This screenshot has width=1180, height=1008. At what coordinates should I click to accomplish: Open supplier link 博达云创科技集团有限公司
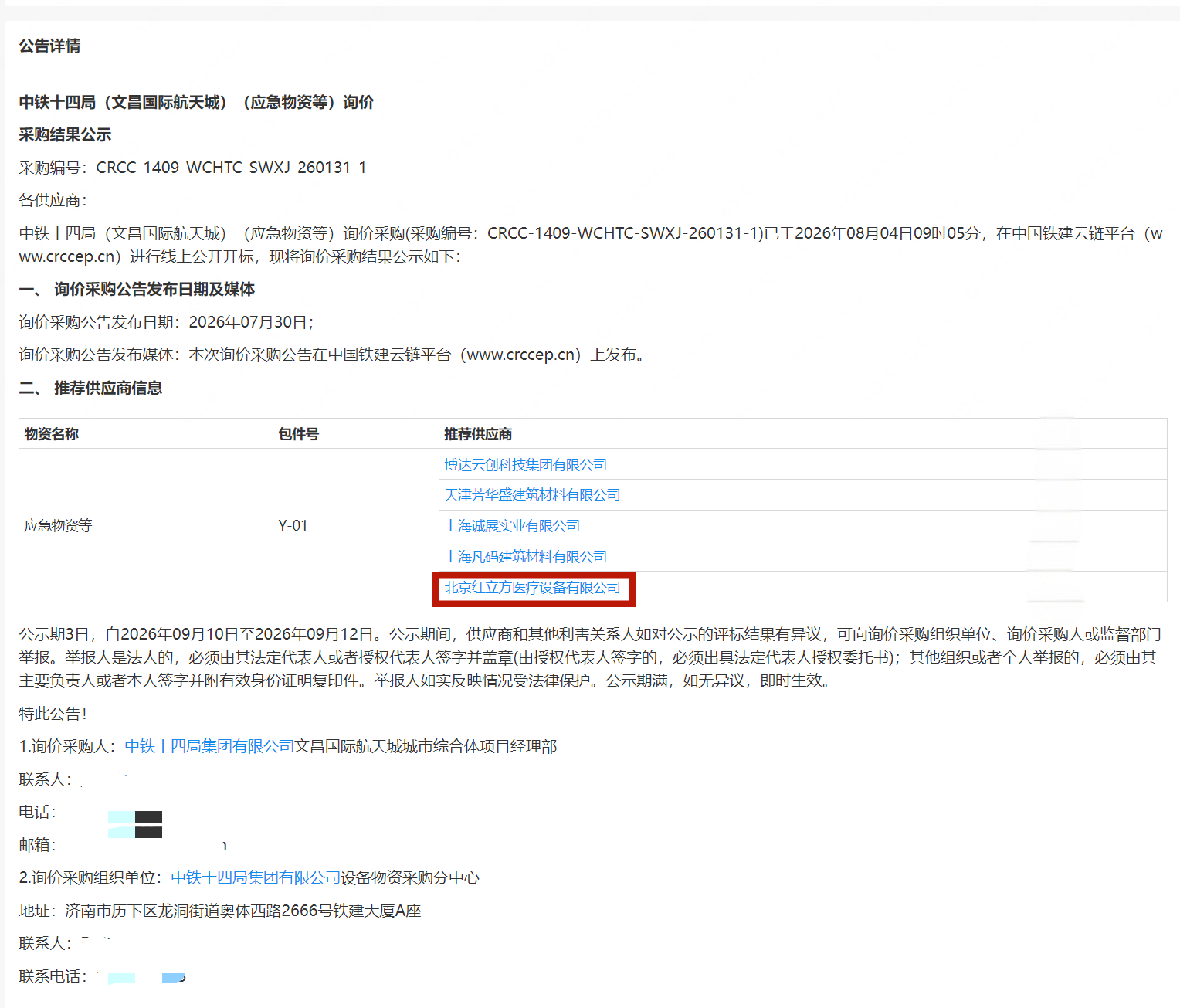tap(525, 464)
